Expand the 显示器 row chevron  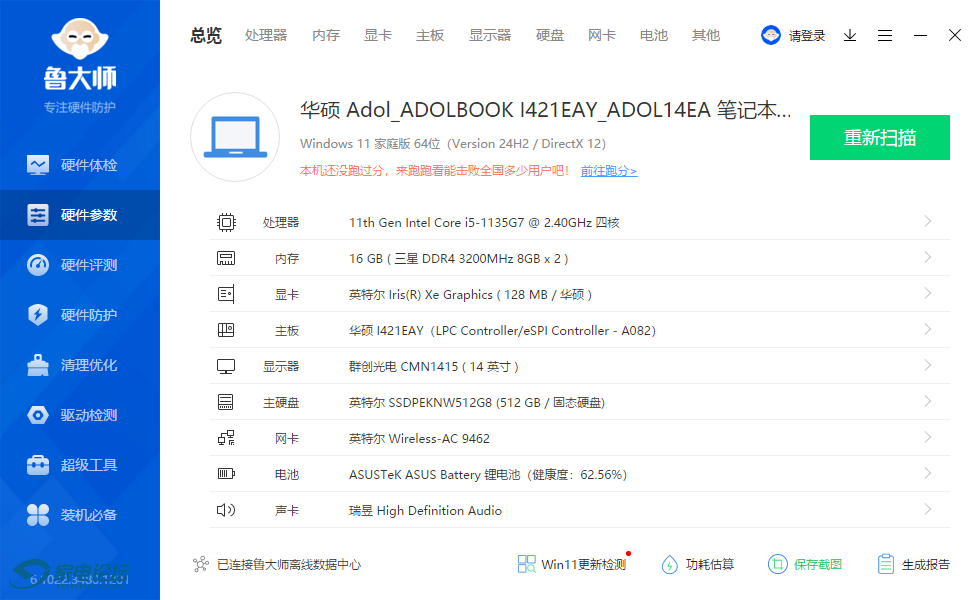pyautogui.click(x=928, y=365)
